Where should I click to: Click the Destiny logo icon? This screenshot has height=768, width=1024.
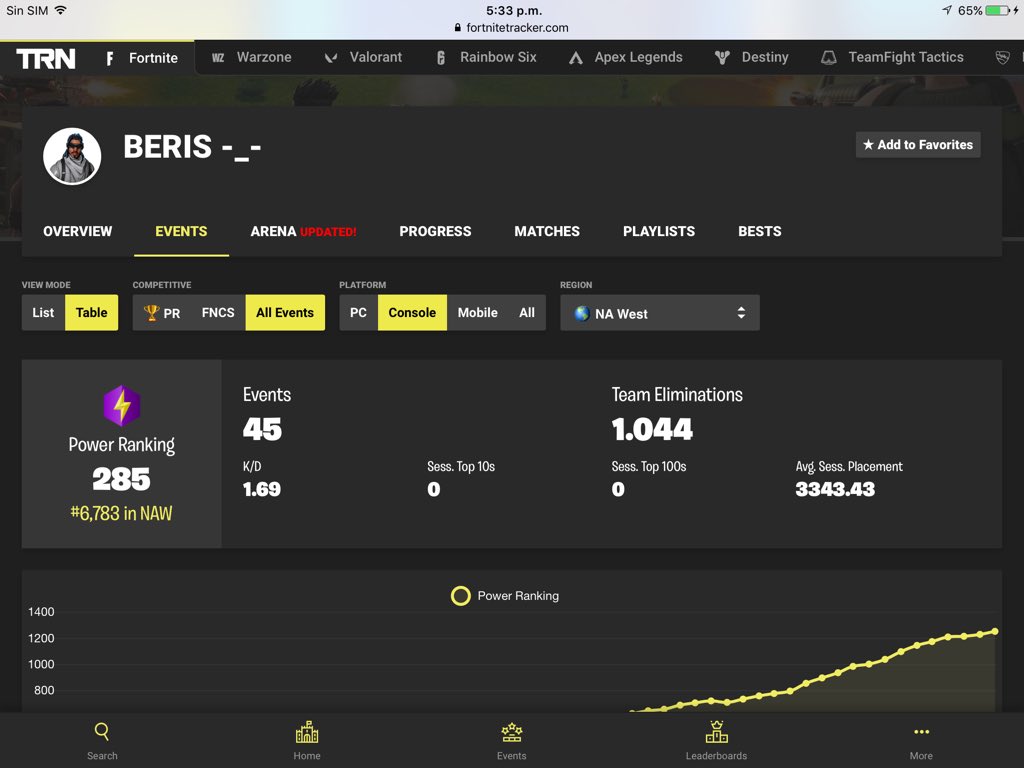722,57
